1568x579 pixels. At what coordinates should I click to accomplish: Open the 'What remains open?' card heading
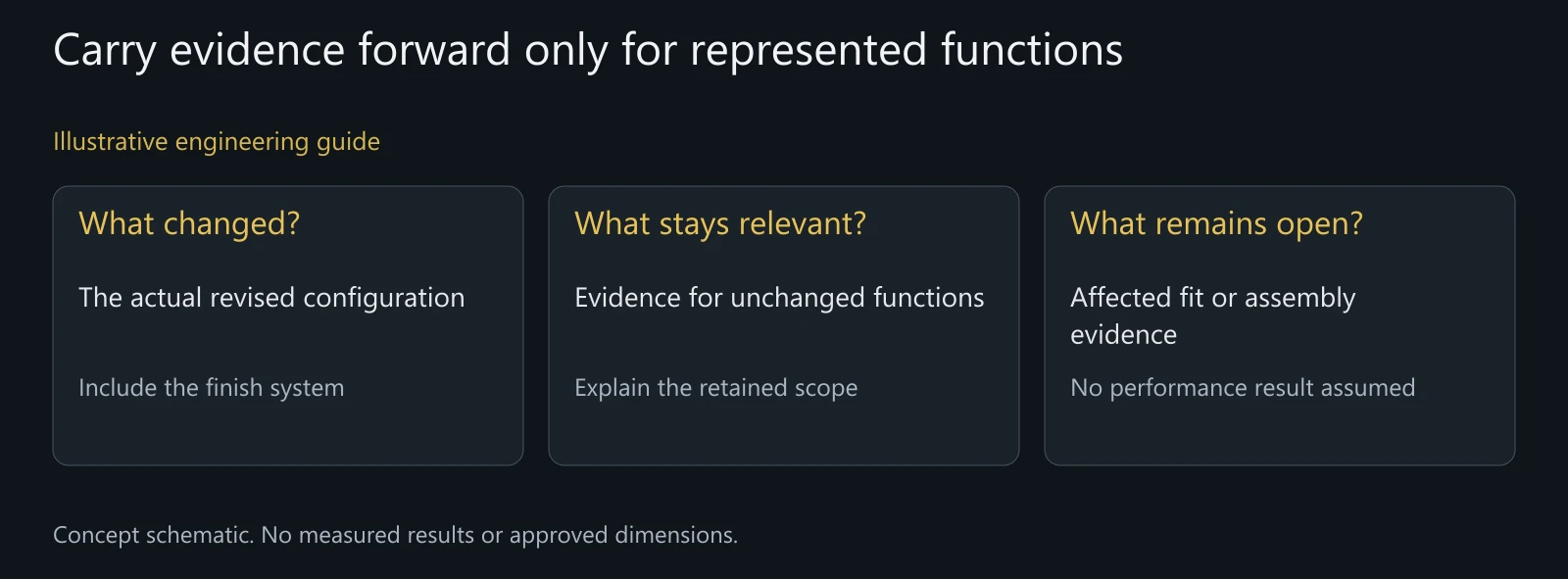(1216, 224)
